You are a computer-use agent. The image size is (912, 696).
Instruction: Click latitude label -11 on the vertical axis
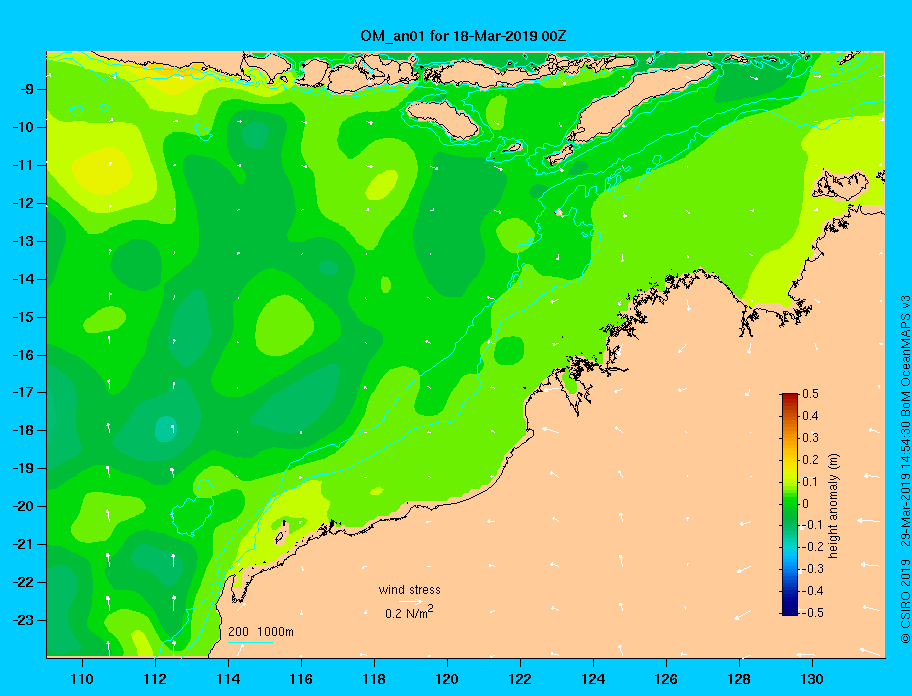point(22,165)
